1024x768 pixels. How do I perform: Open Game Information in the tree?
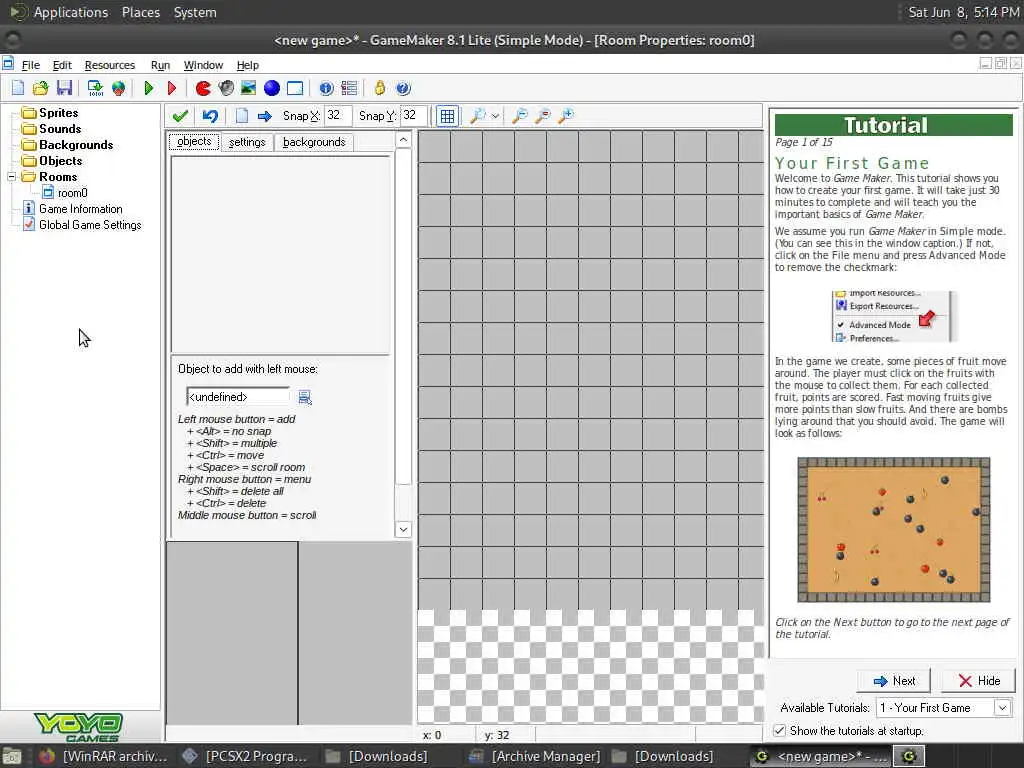click(80, 209)
